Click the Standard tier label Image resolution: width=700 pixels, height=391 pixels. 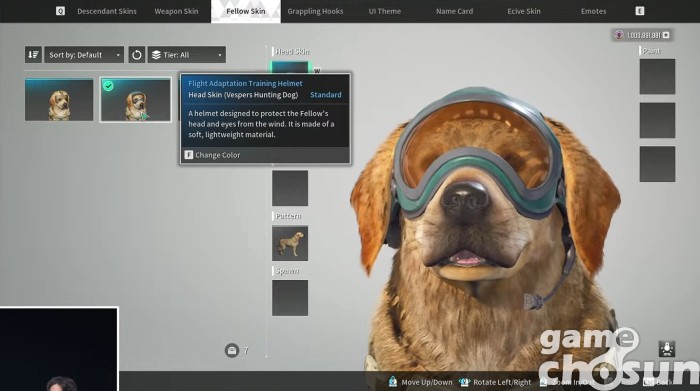pyautogui.click(x=326, y=95)
